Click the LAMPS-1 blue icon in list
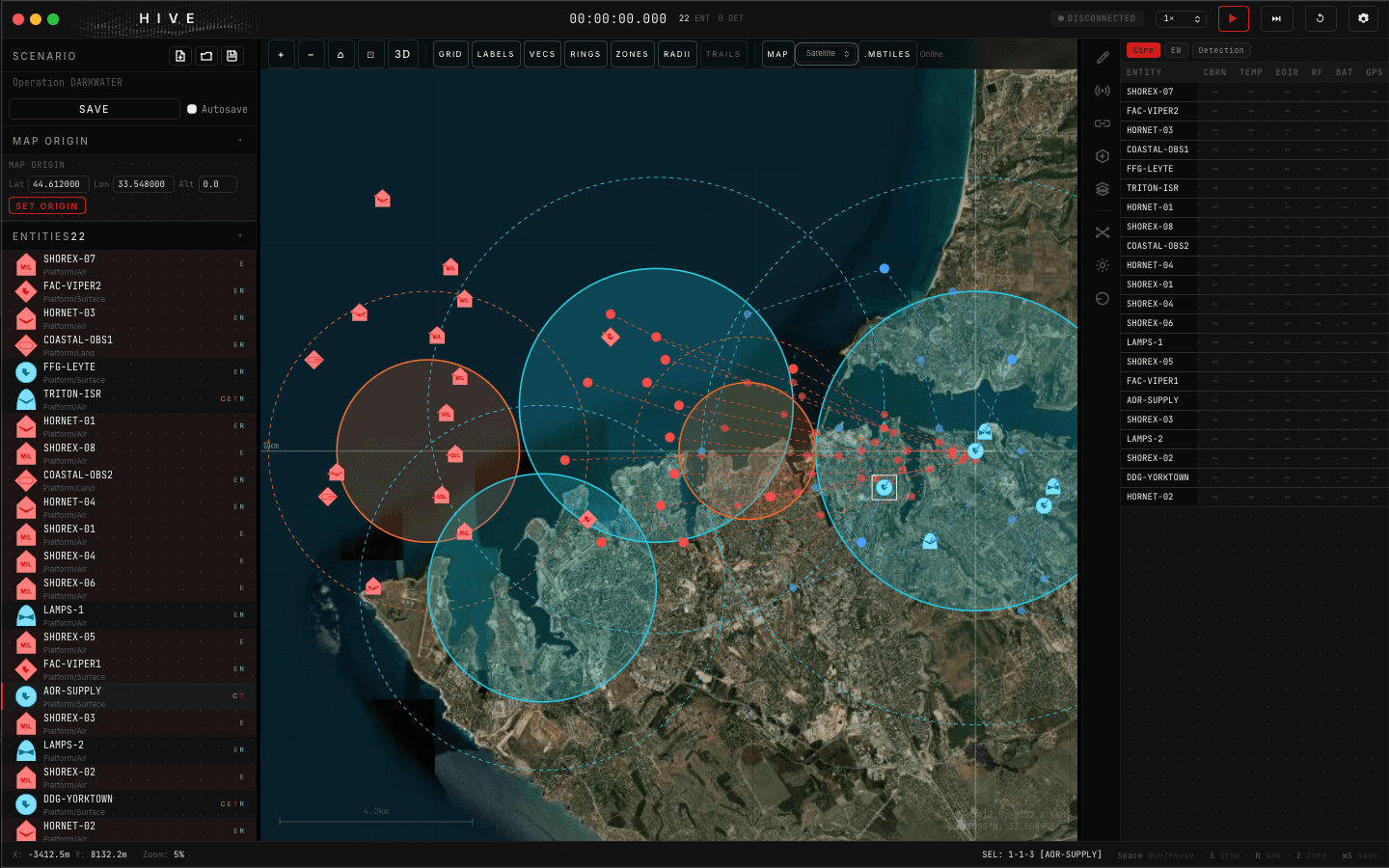 click(x=26, y=615)
